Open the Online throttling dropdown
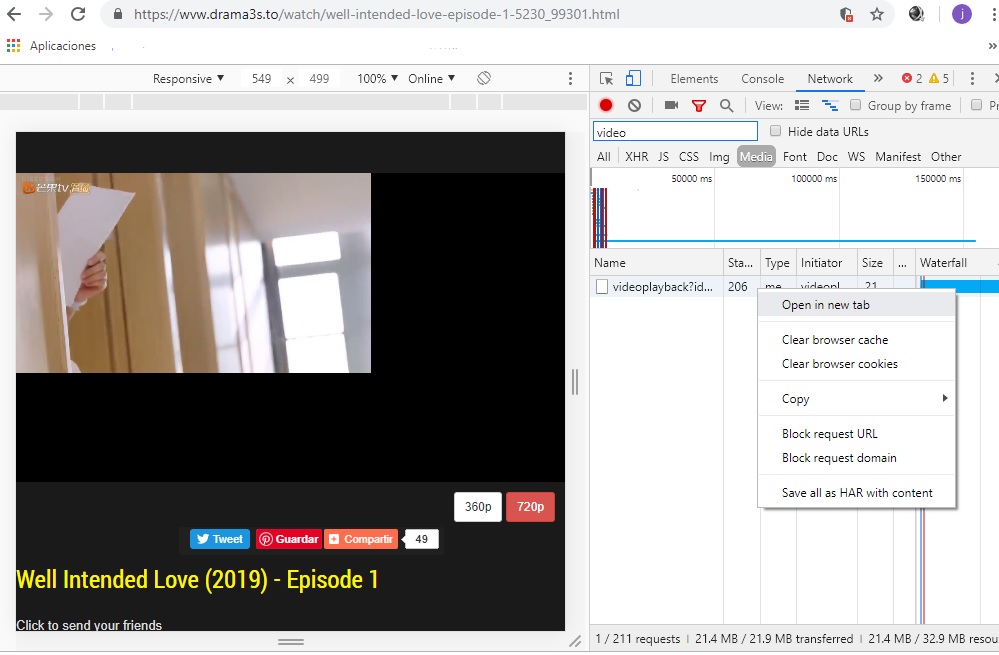This screenshot has width=999, height=655. 431,78
